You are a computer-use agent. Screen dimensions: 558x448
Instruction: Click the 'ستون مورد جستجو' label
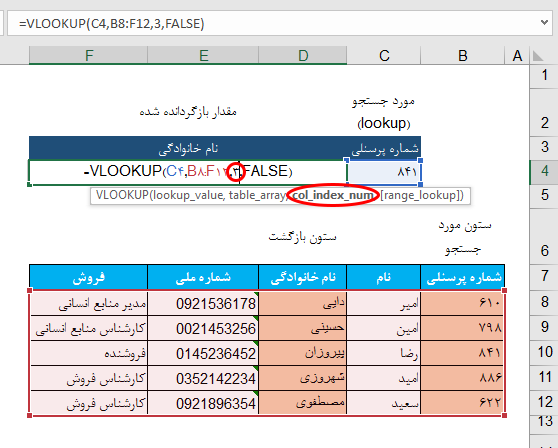(x=464, y=237)
